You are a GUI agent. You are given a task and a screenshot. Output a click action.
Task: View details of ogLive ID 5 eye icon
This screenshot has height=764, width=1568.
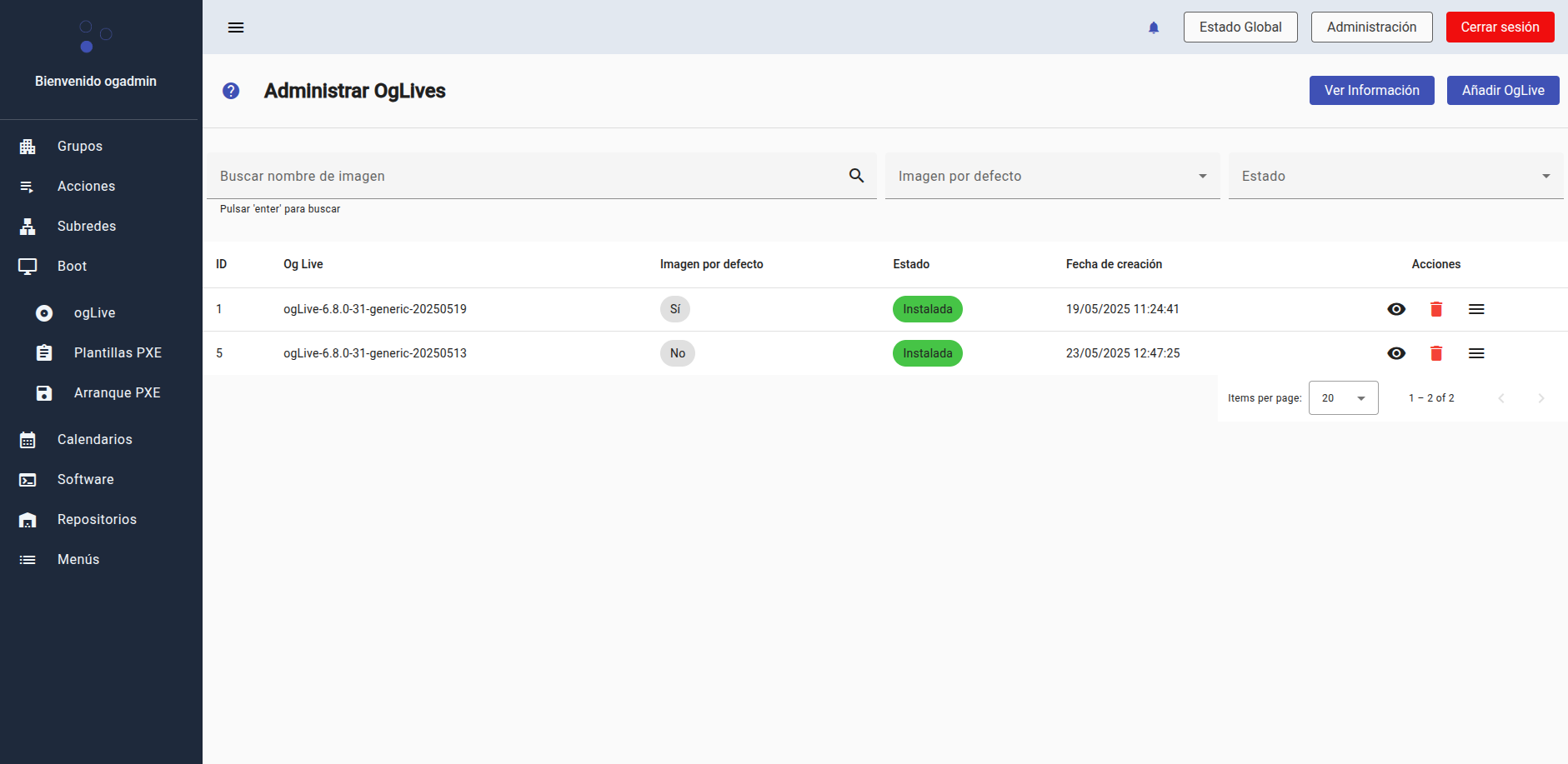(1396, 353)
